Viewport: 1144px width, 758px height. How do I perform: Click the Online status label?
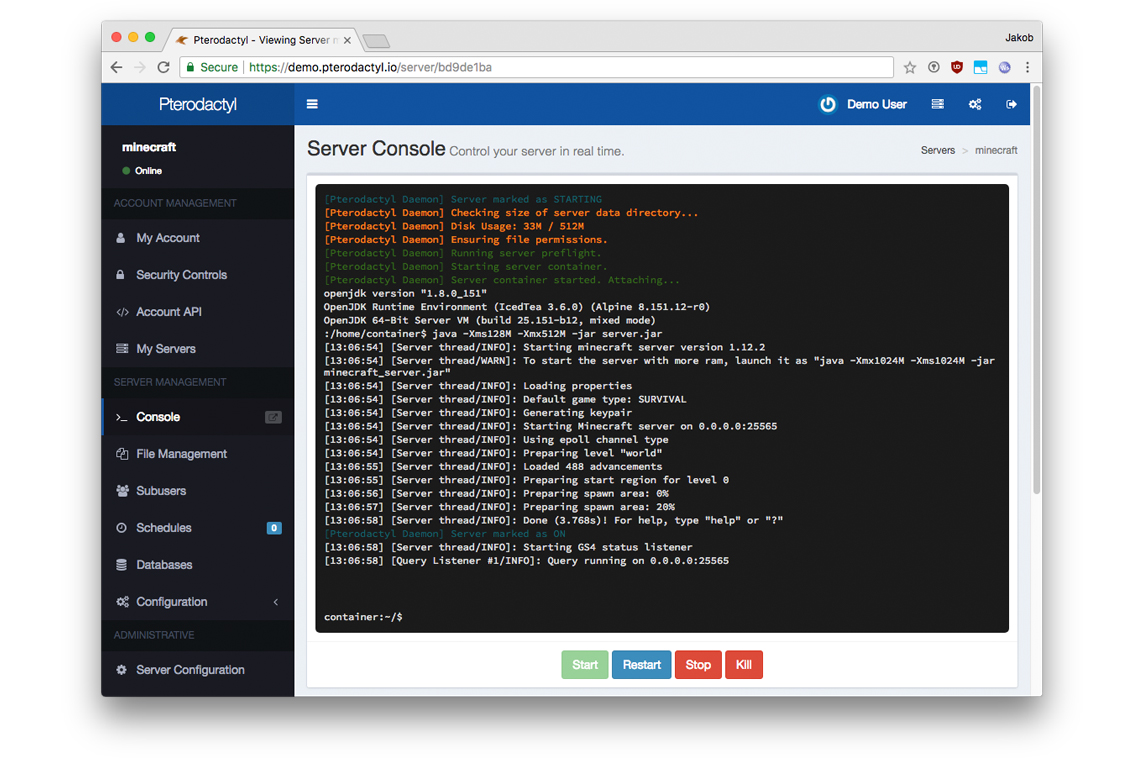tap(148, 171)
